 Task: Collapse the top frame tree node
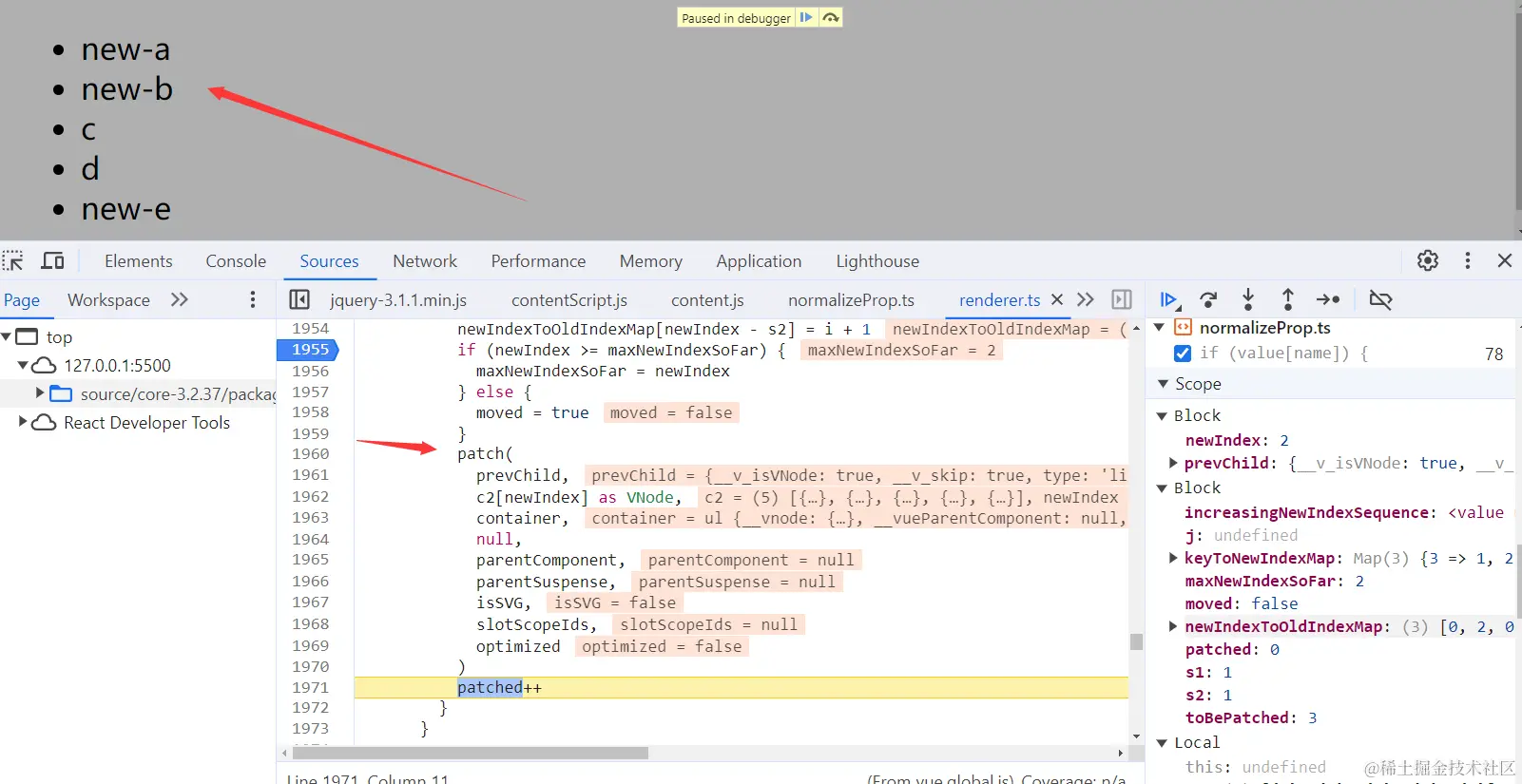pyautogui.click(x=7, y=336)
